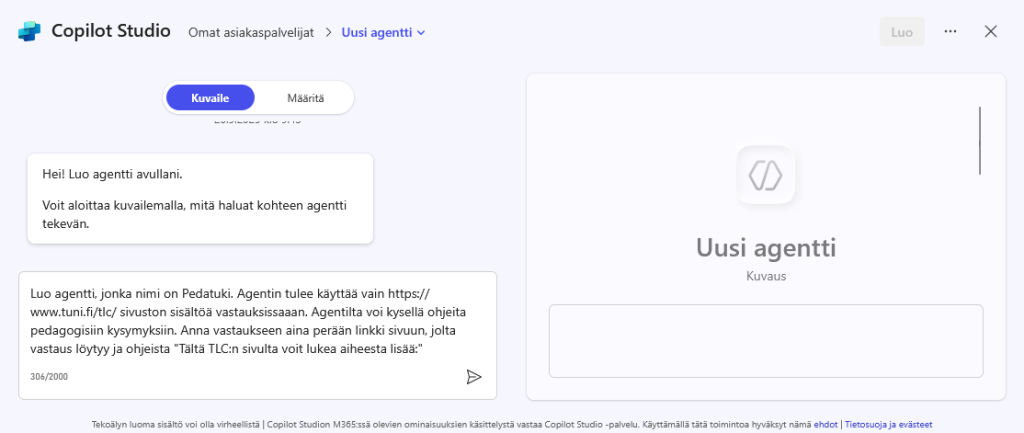The height and width of the screenshot is (433, 1024).
Task: Click the Kuvaus label under the agent name
Action: tap(765, 274)
